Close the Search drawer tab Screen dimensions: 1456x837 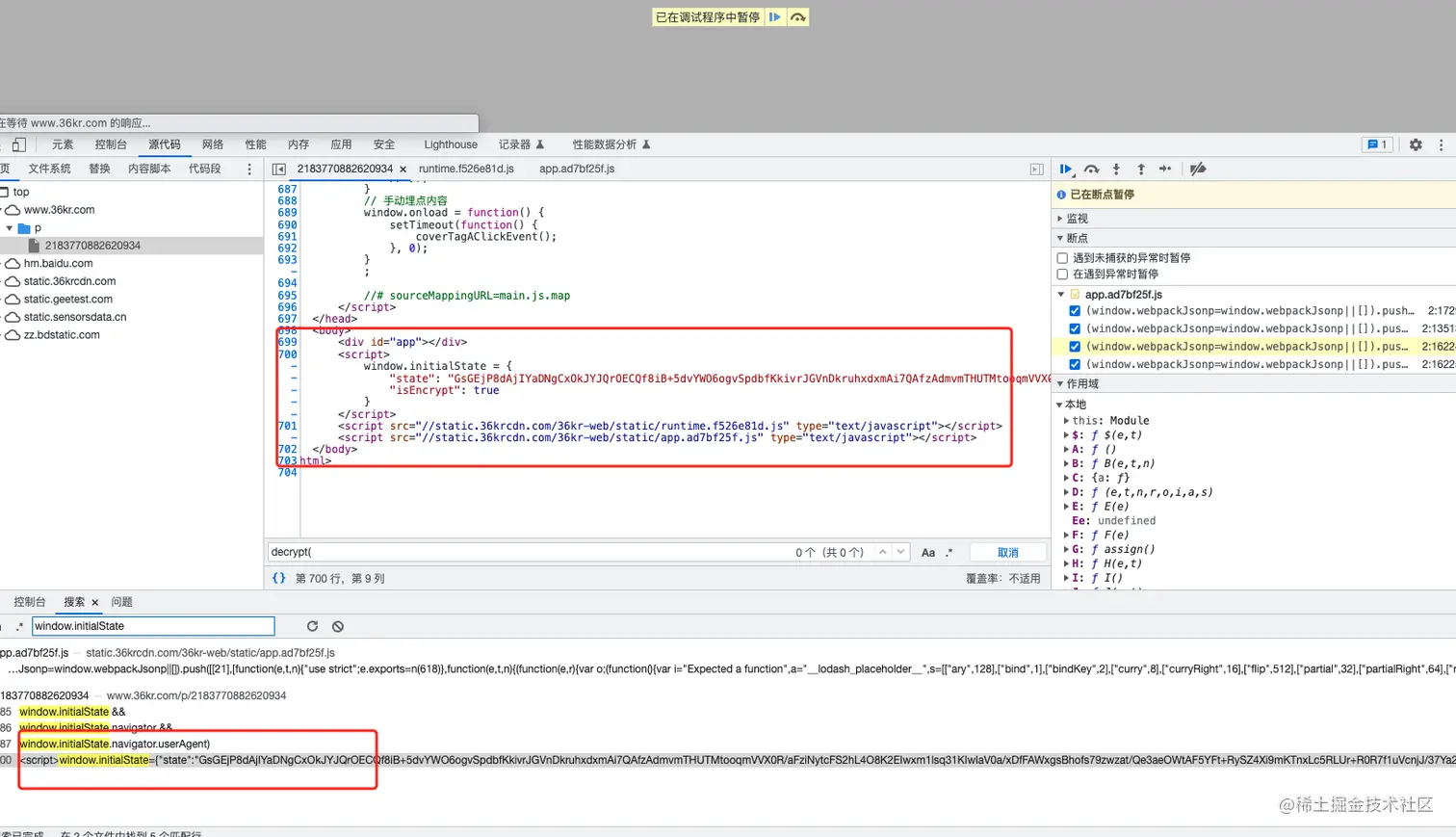(x=95, y=603)
